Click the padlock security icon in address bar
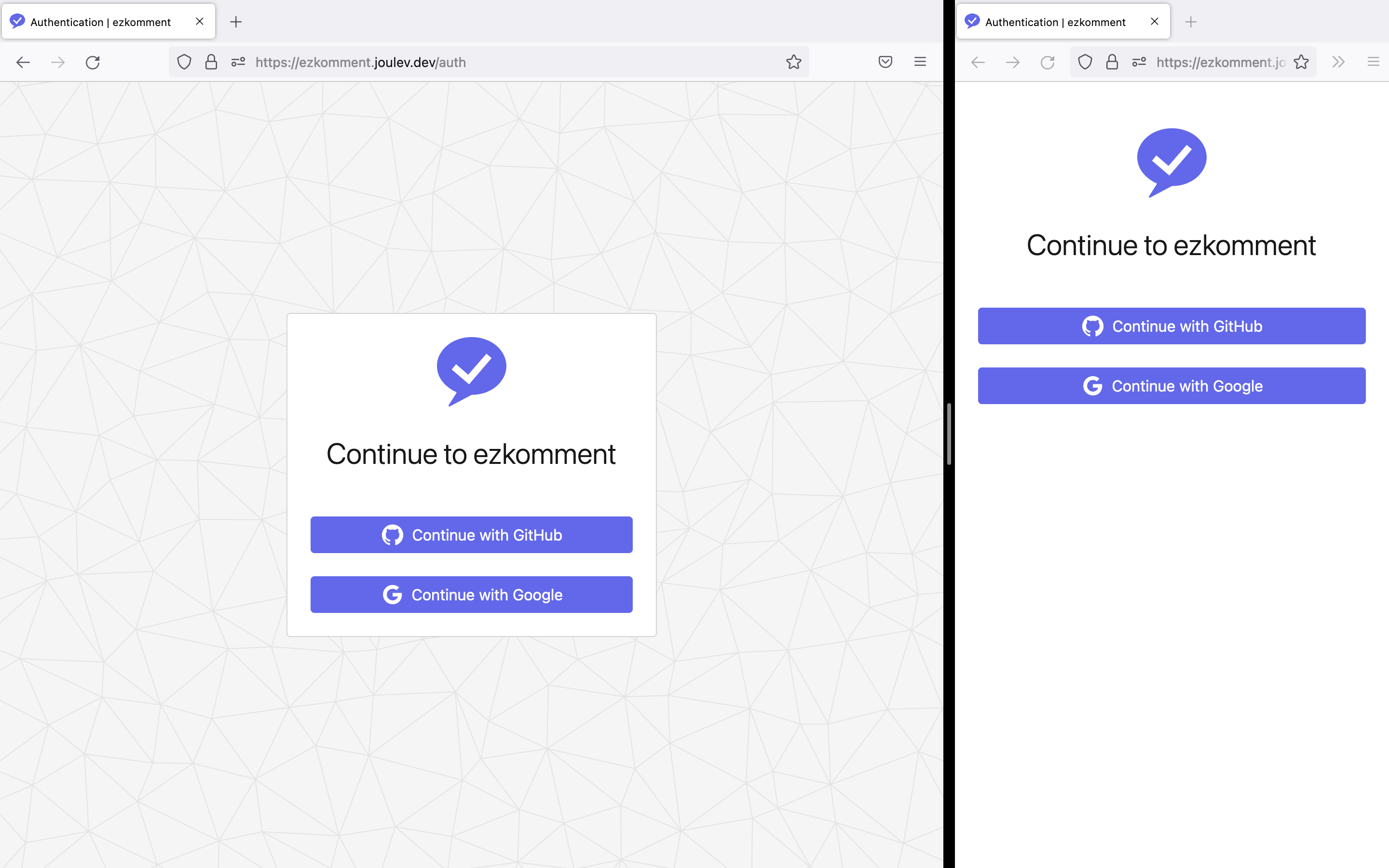Viewport: 1389px width, 868px height. (x=211, y=62)
